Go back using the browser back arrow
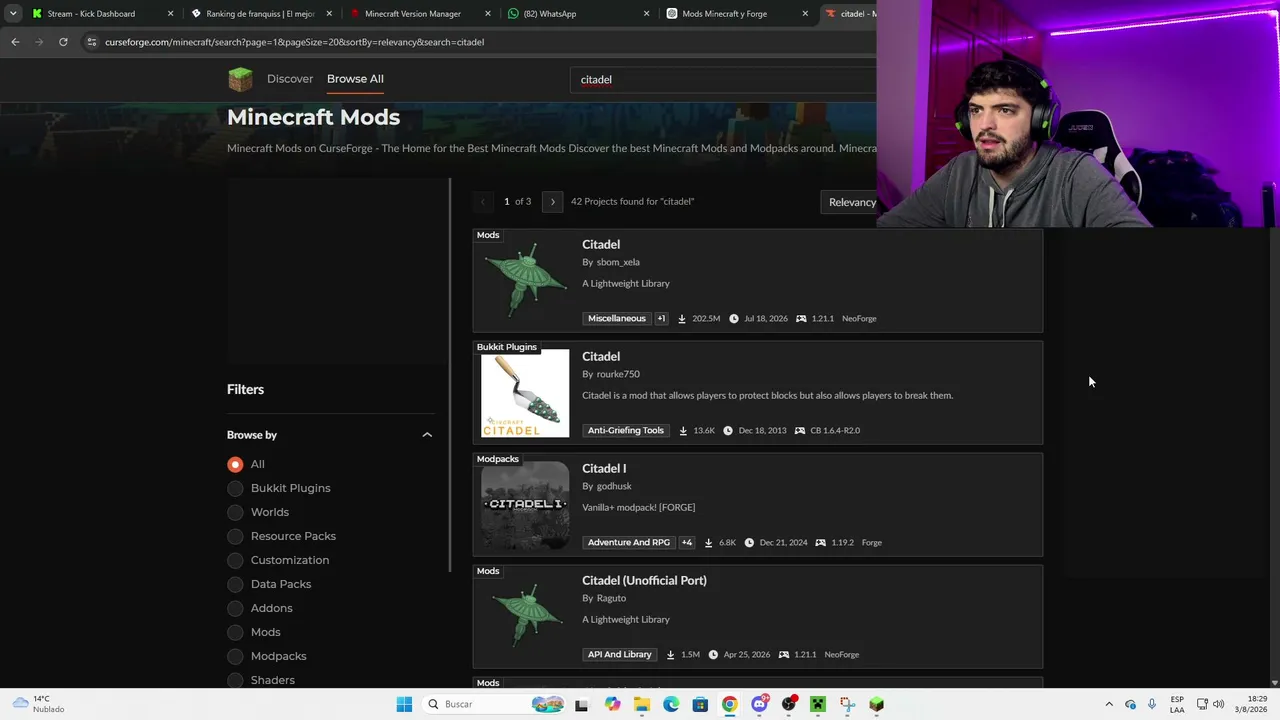 click(15, 42)
